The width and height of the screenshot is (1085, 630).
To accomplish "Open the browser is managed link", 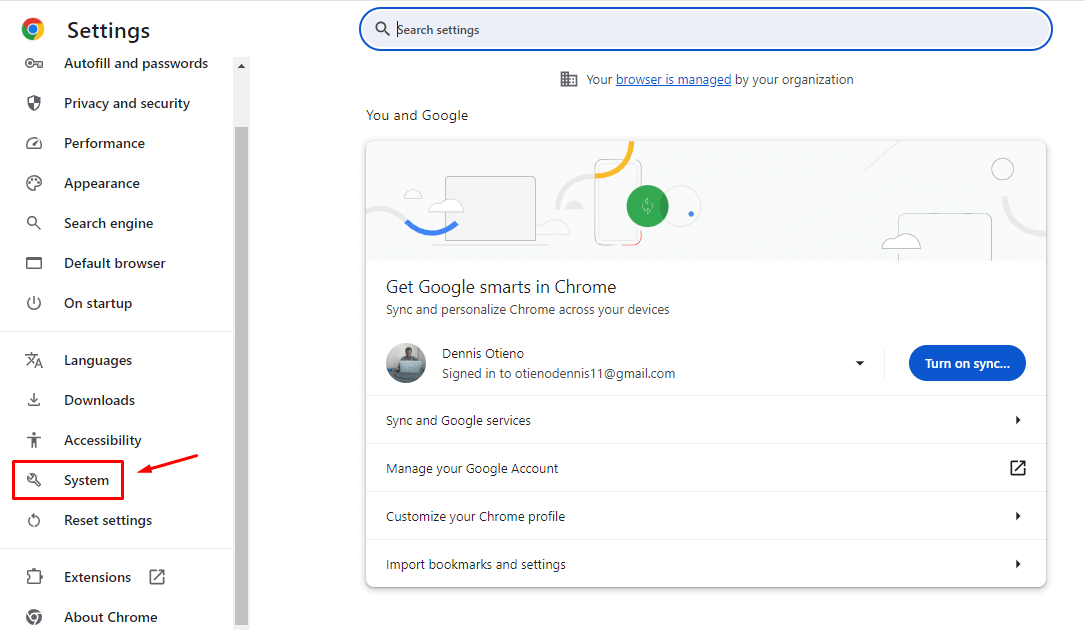I will click(x=673, y=80).
